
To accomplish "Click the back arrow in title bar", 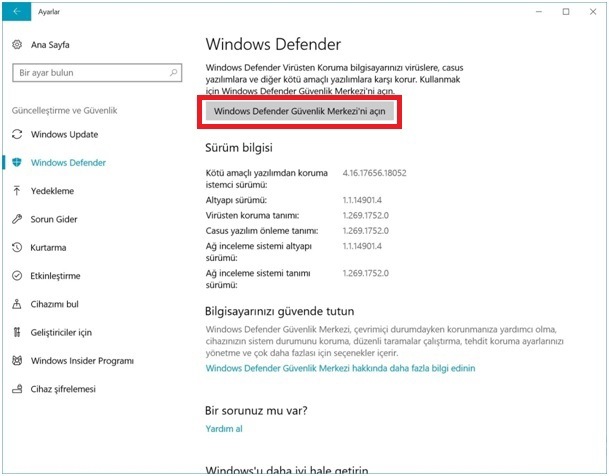I will (x=16, y=11).
